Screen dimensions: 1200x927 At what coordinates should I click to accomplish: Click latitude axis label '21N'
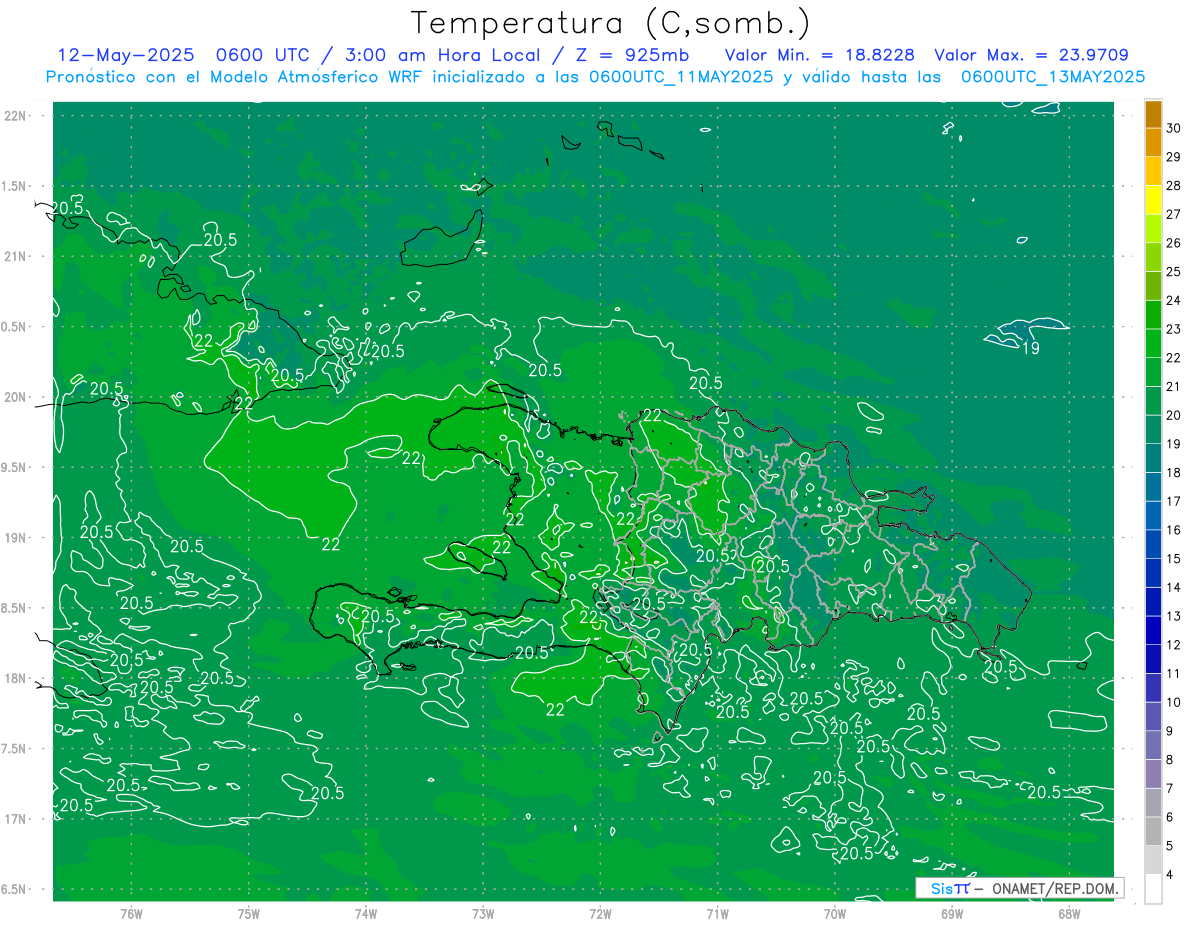click(x=14, y=256)
